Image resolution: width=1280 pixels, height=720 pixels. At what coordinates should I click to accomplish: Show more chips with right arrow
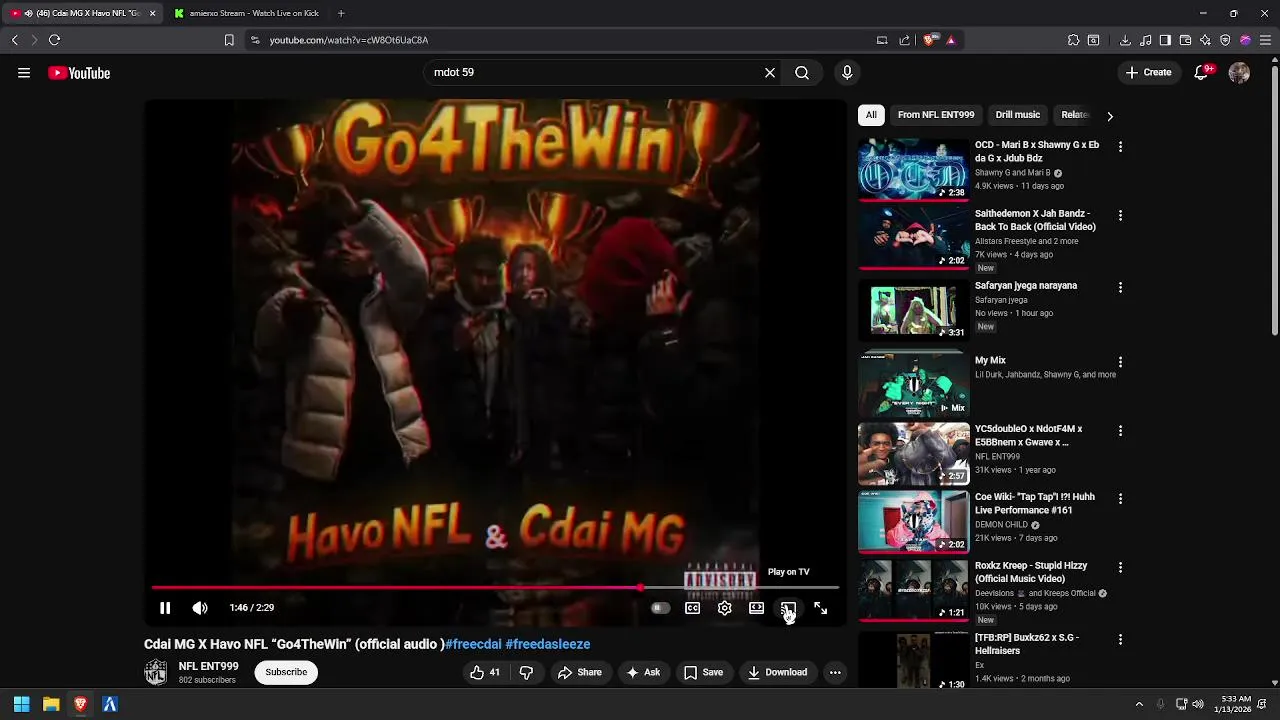(1109, 116)
